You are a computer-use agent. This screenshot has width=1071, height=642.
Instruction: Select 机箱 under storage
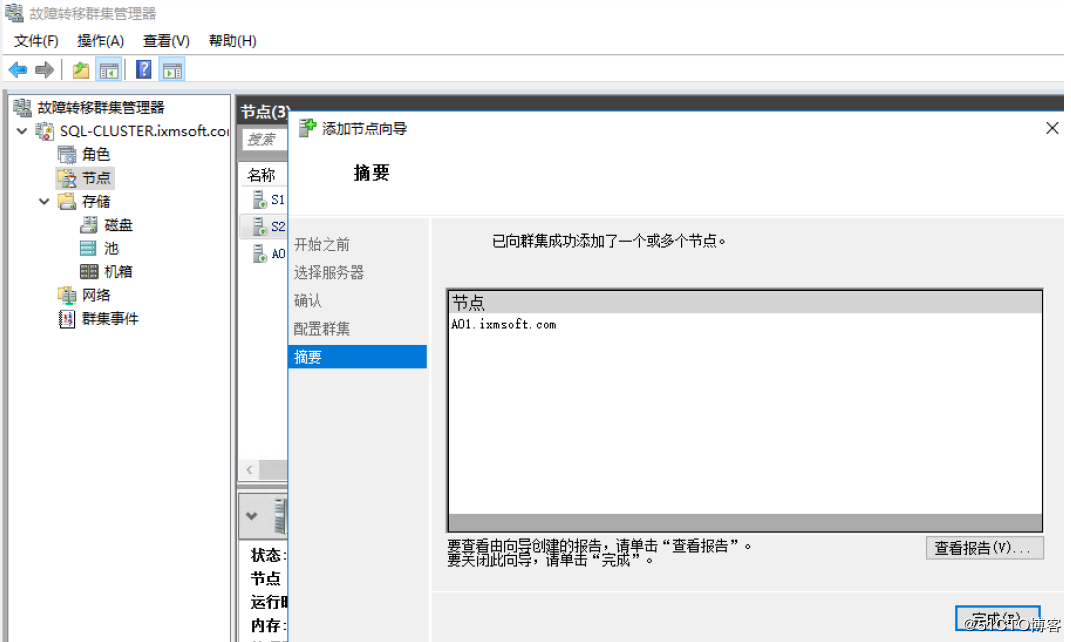118,271
